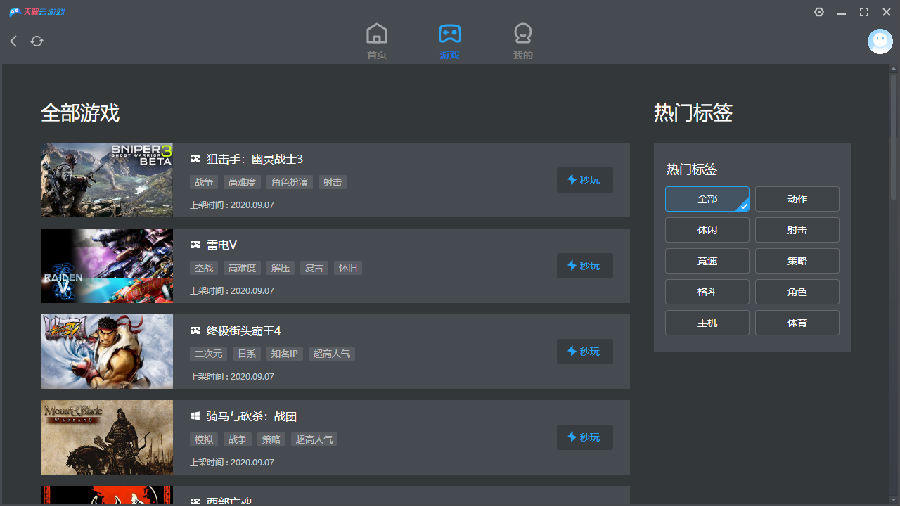Image resolution: width=900 pixels, height=506 pixels.
Task: Click 二次元 tag under 终极街头霸王4
Action: pos(208,353)
